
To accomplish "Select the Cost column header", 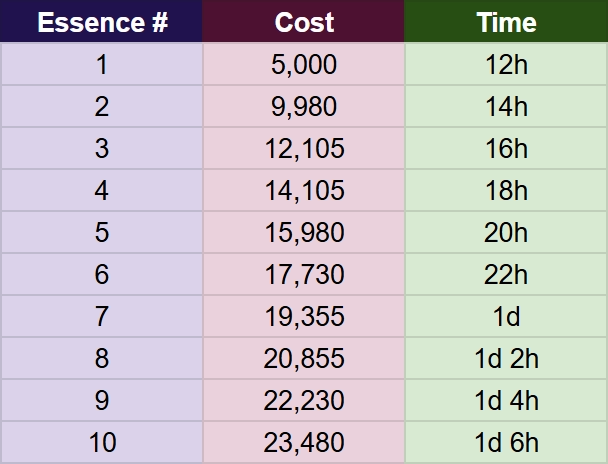I will [x=304, y=21].
